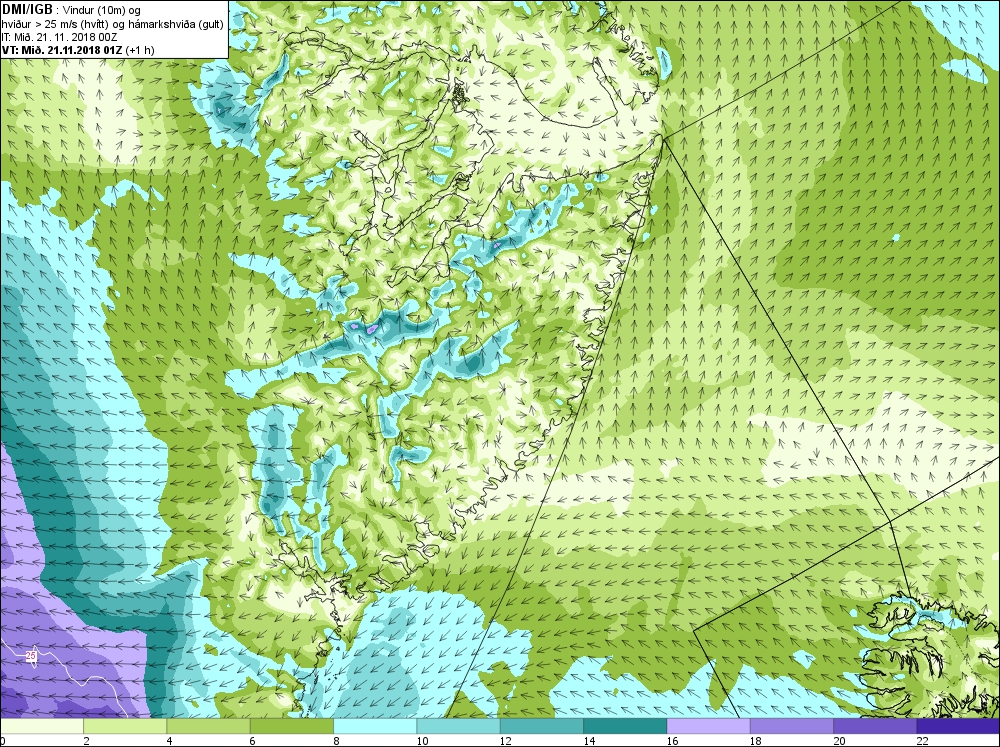Click the 'IT: Mið. 21. 11. 2018 00Z' line
Image resolution: width=1000 pixels, height=747 pixels.
point(59,37)
